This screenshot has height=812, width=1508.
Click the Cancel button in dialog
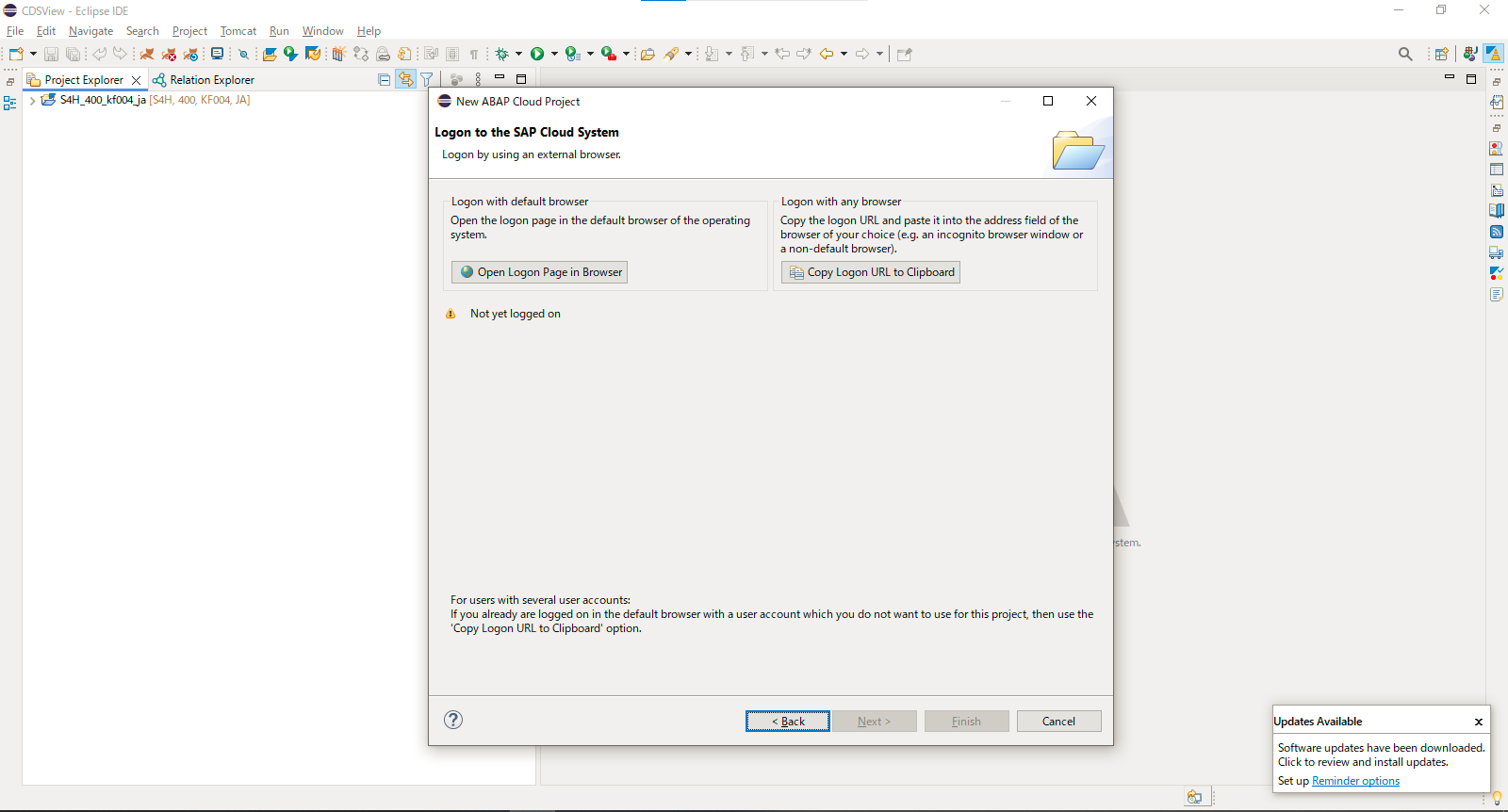pyautogui.click(x=1058, y=722)
